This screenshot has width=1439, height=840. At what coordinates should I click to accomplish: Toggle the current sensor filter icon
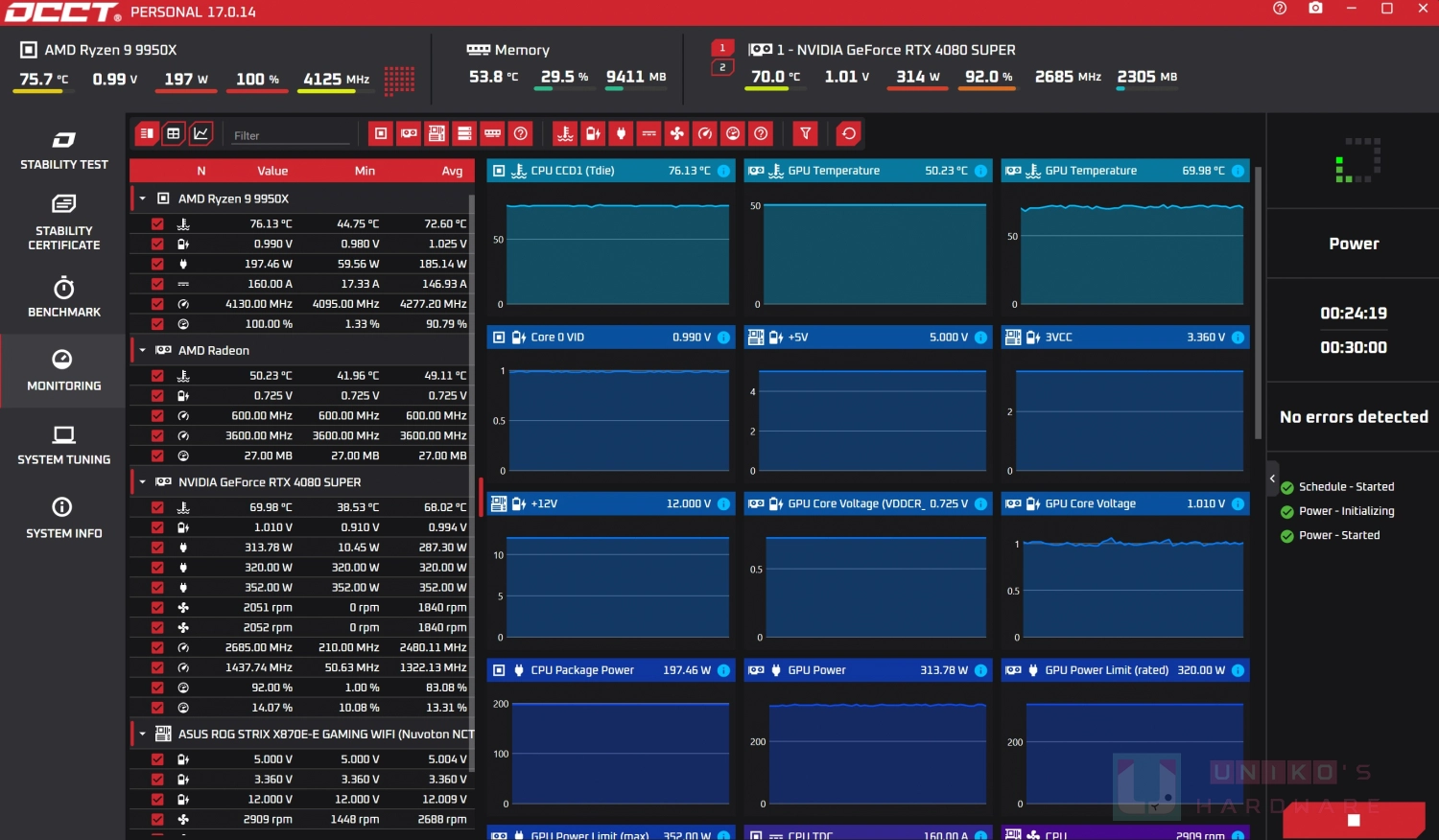(x=649, y=133)
